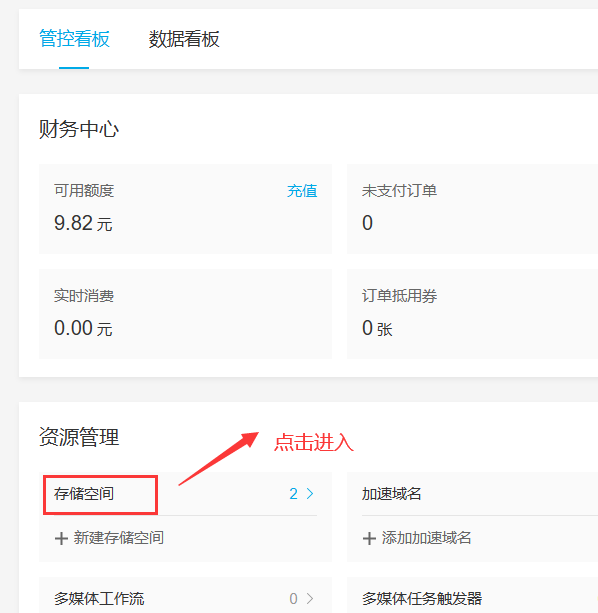Click the 可用额度 balance card

pos(185,209)
